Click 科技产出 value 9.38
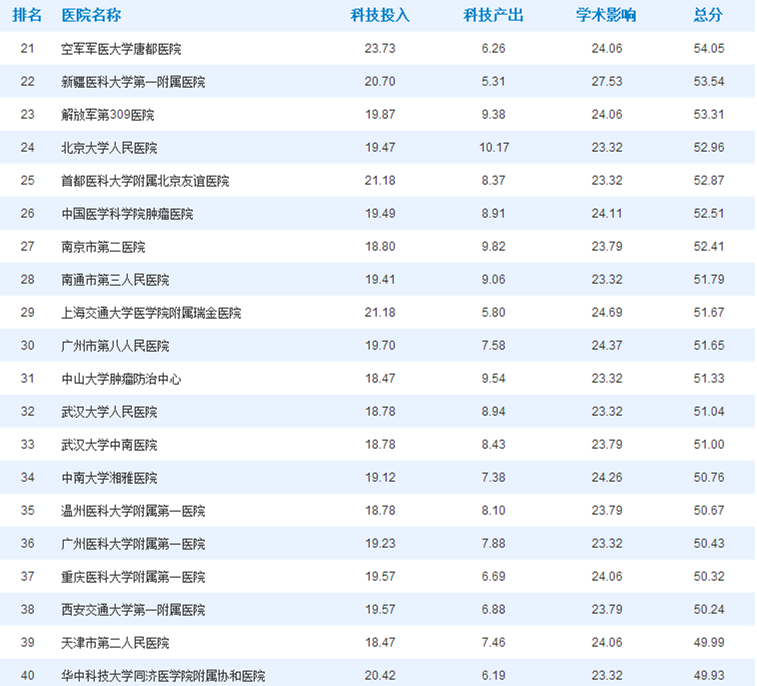Image resolution: width=757 pixels, height=686 pixels. pyautogui.click(x=493, y=114)
